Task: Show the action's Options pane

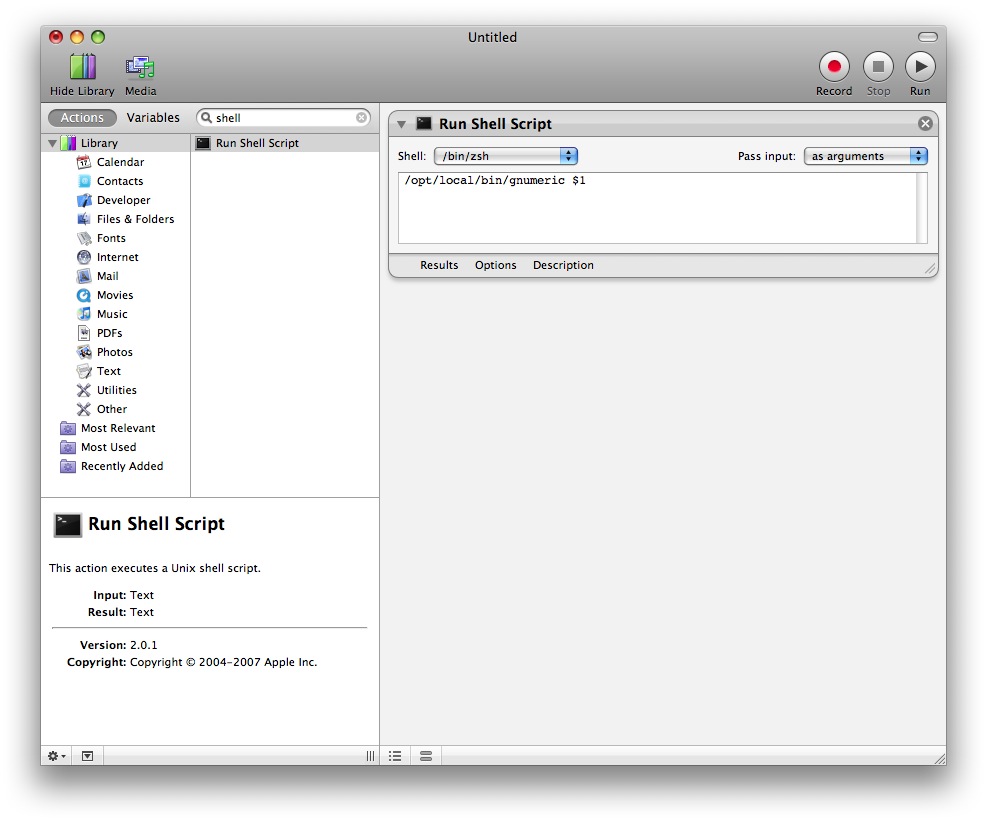Action: (496, 265)
